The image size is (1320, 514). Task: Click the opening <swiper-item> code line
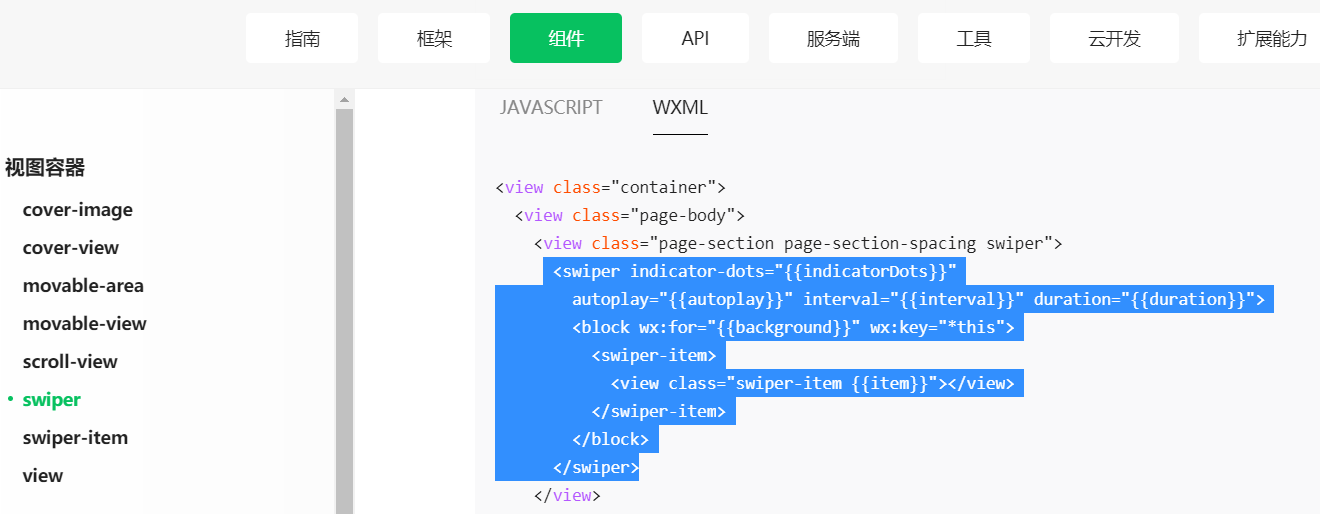[x=654, y=355]
